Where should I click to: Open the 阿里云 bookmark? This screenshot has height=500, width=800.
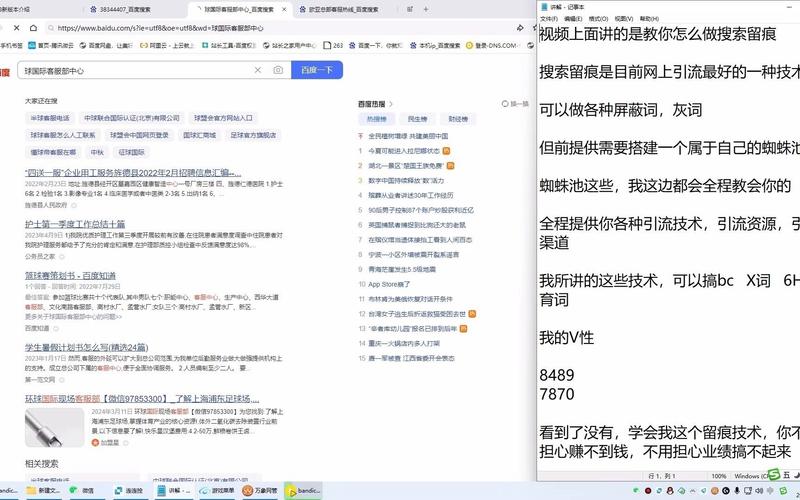[166, 45]
